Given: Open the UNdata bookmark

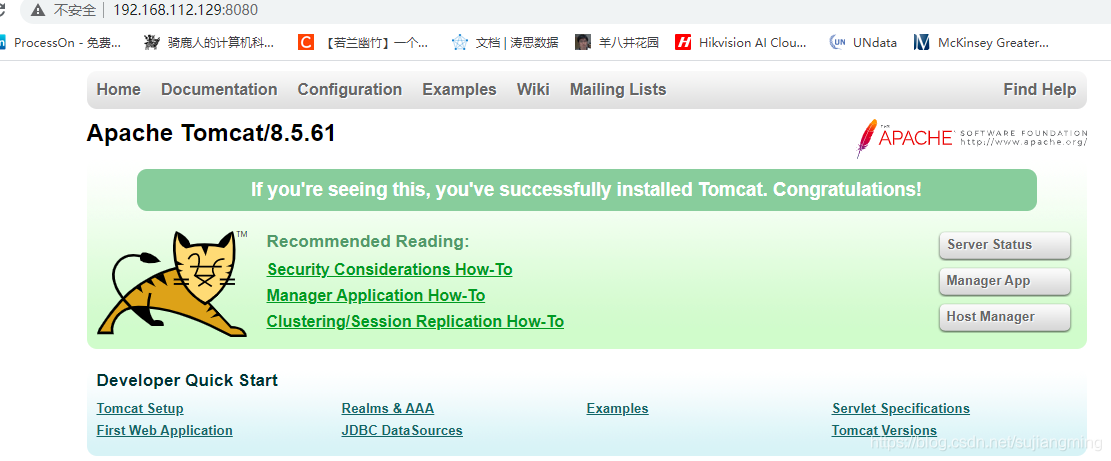Looking at the screenshot, I should coord(864,43).
